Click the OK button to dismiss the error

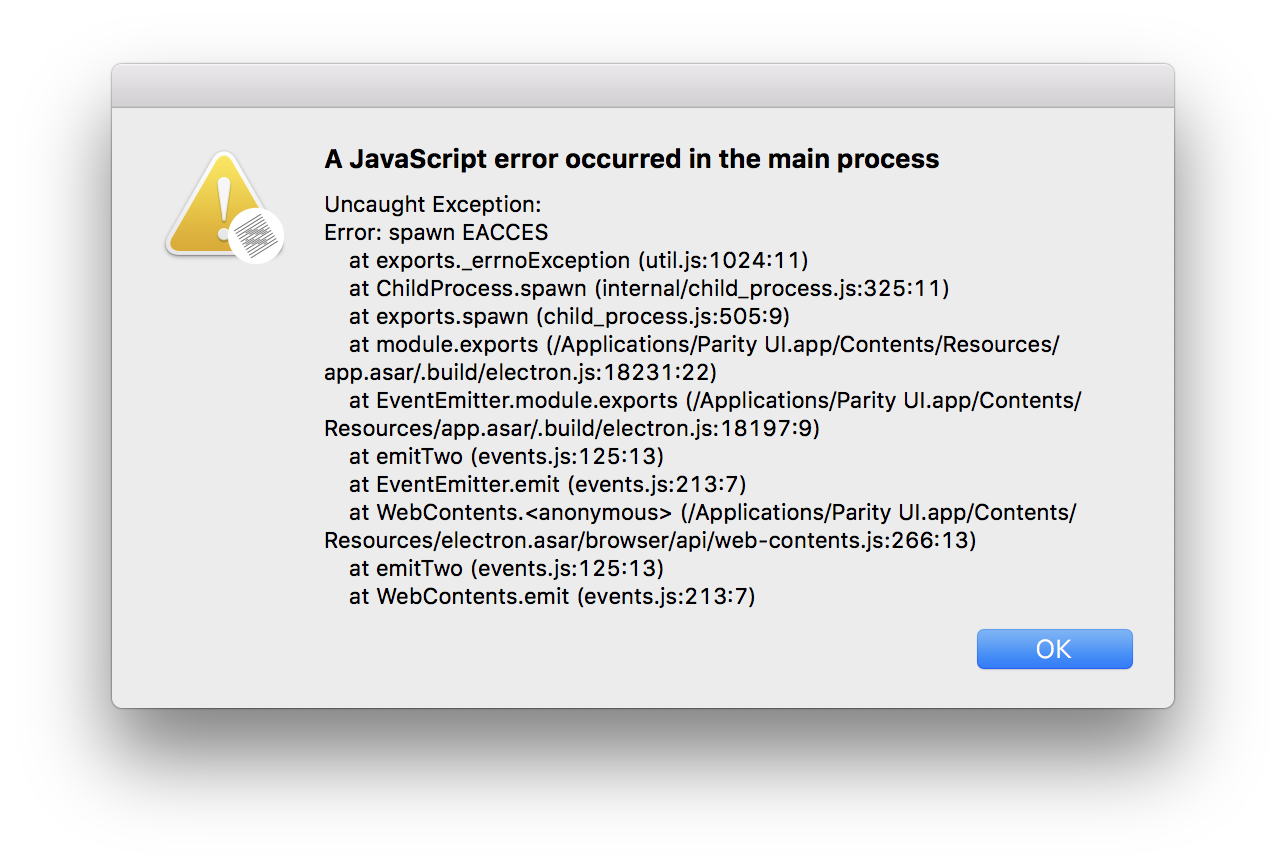[1054, 648]
